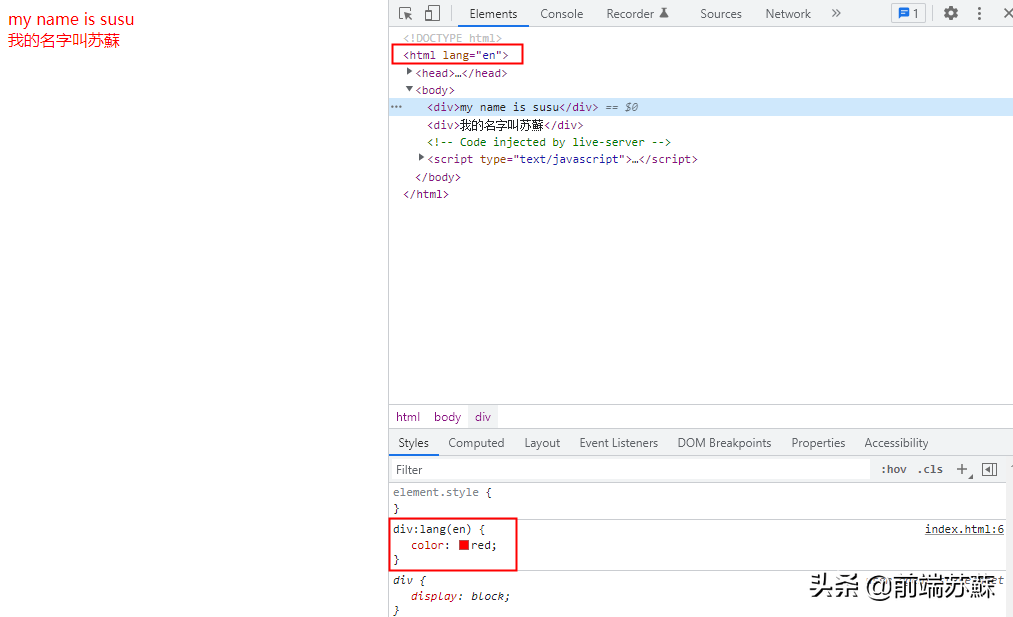Click the Chinese sentence on the page

pos(64,41)
